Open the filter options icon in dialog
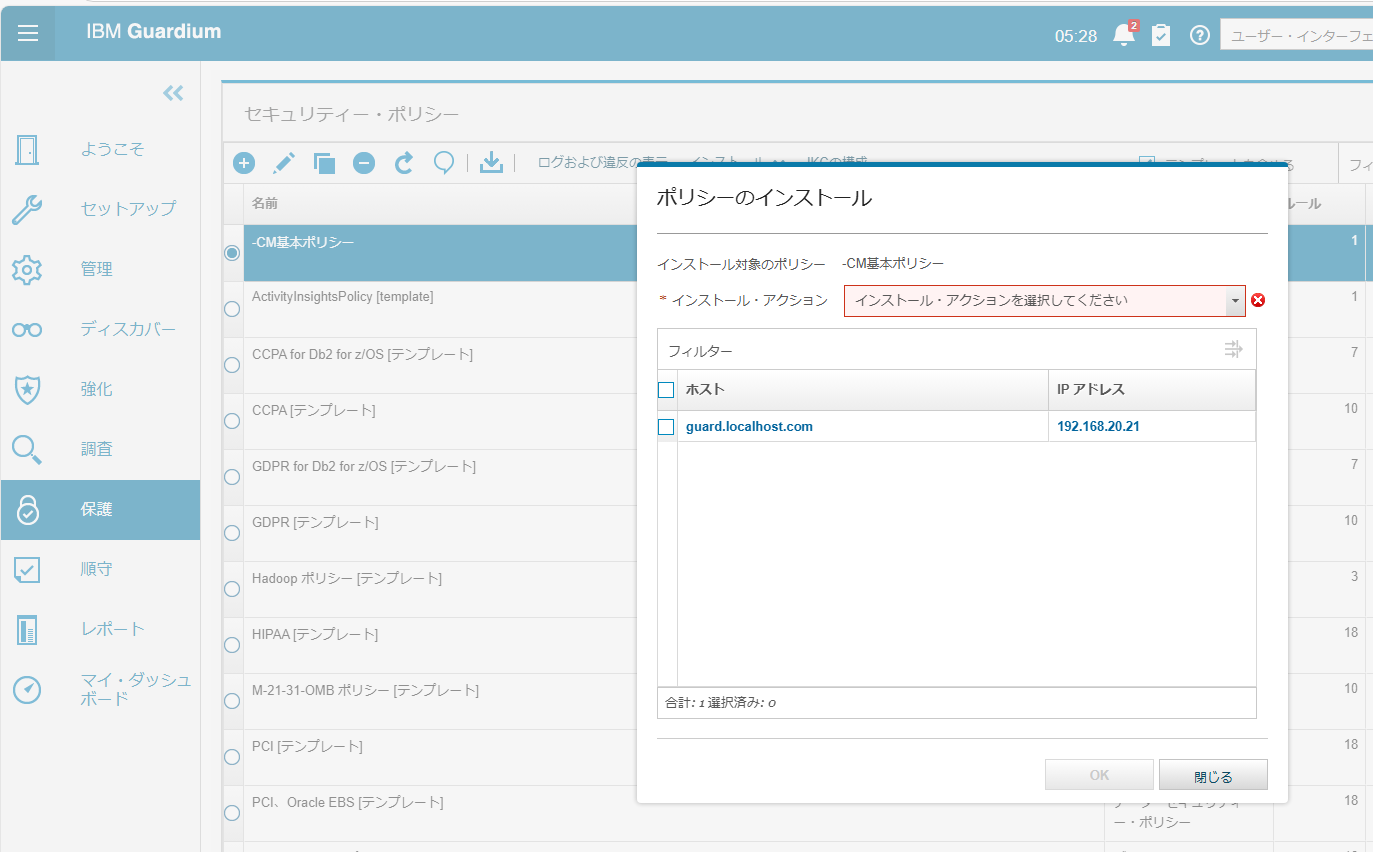 (1234, 349)
